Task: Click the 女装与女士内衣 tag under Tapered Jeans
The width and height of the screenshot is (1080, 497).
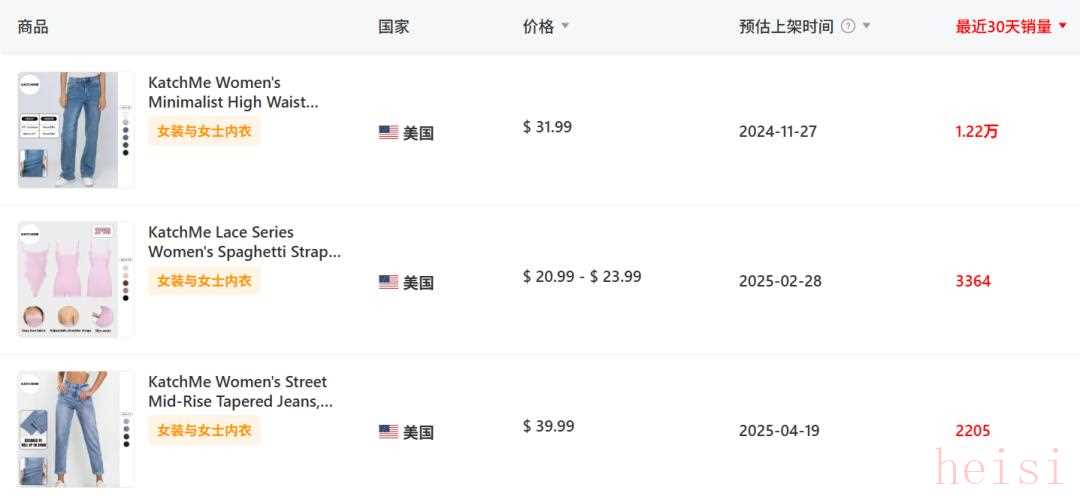Action: coord(204,431)
